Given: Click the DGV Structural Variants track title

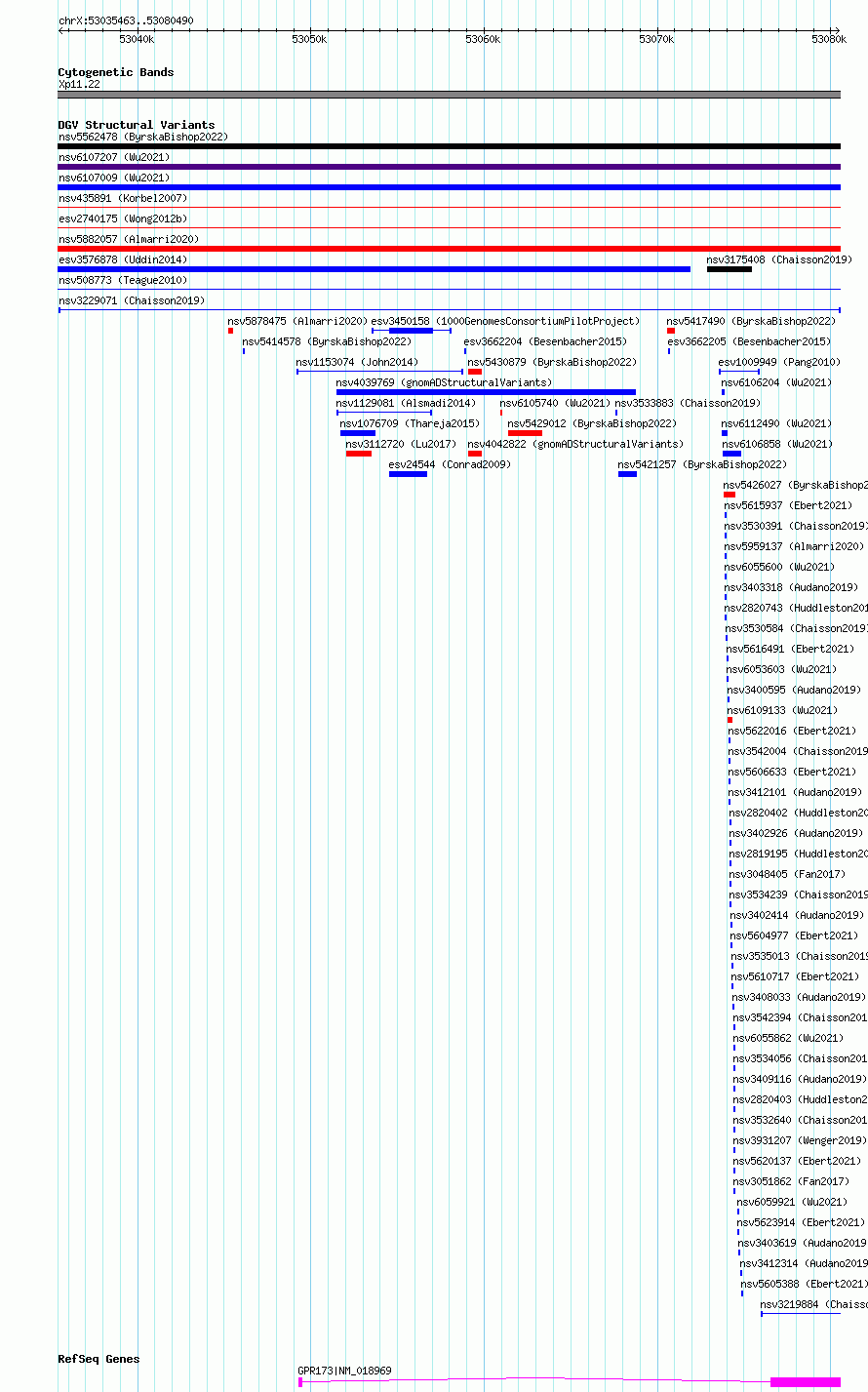Looking at the screenshot, I should tap(137, 125).
